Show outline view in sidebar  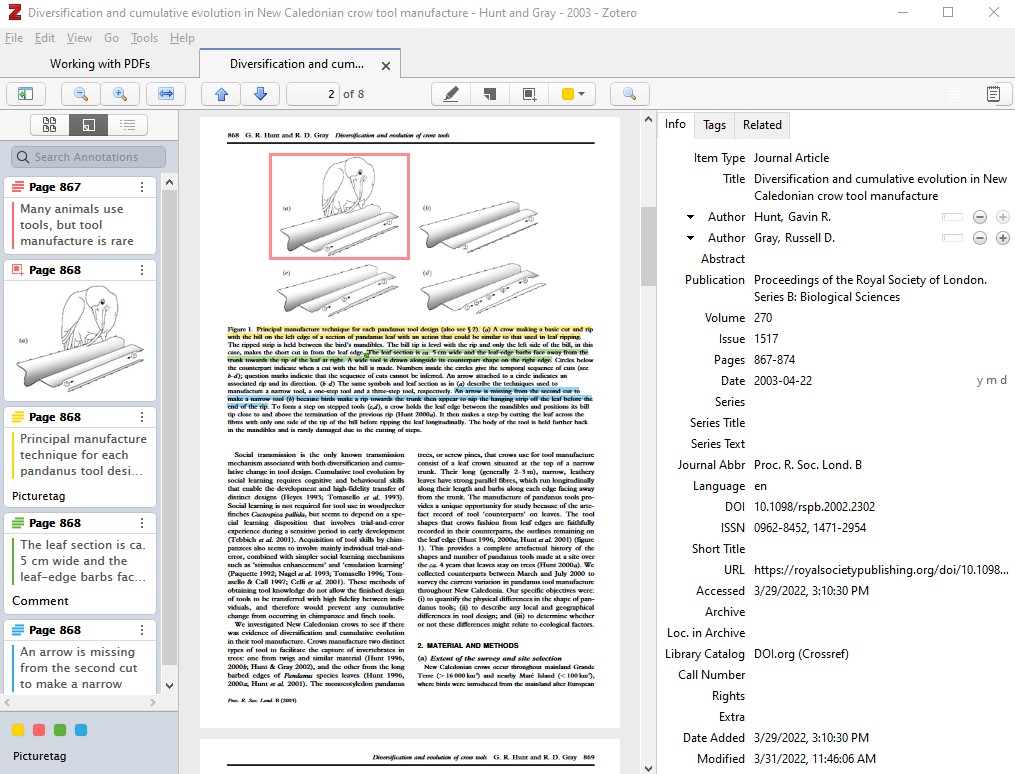128,124
